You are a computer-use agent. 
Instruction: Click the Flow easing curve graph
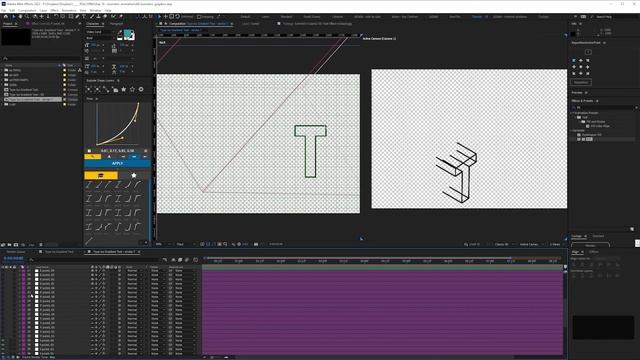click(x=118, y=124)
